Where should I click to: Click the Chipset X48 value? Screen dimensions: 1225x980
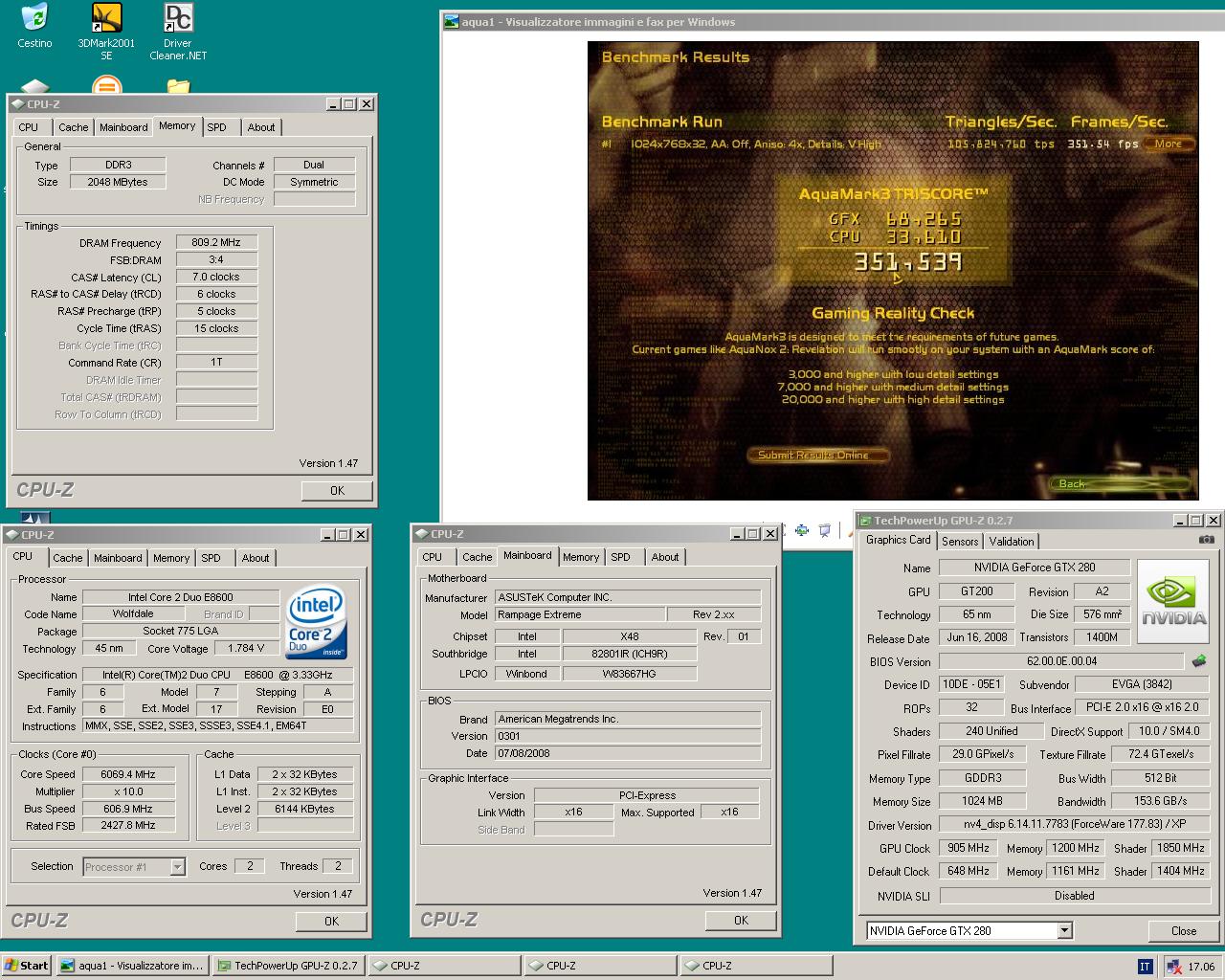pos(630,636)
